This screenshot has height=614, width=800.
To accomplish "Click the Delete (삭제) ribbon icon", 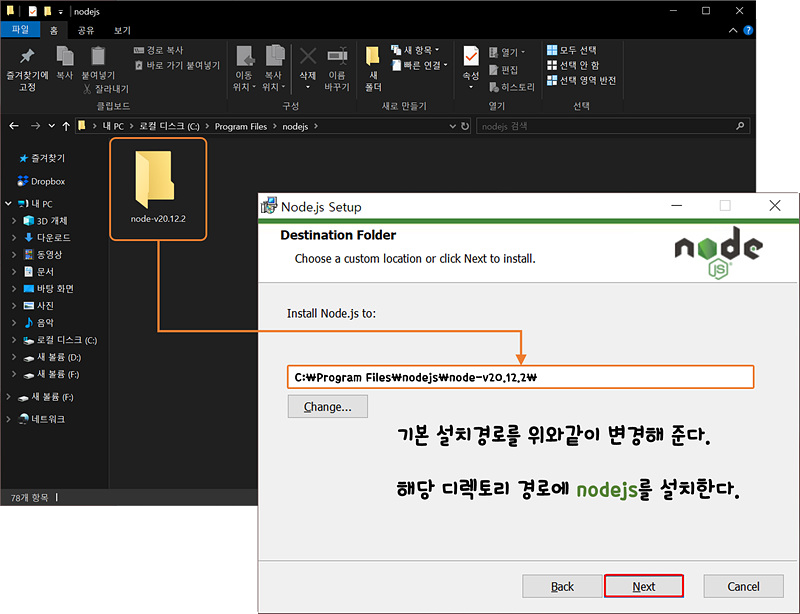I will [x=308, y=56].
